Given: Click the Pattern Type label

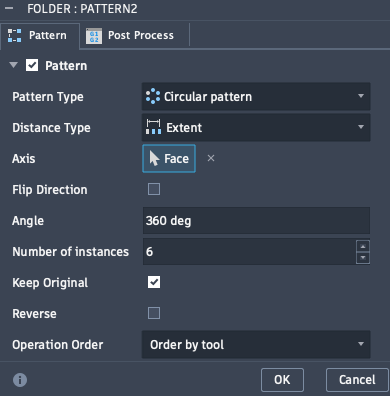Looking at the screenshot, I should click(48, 97).
